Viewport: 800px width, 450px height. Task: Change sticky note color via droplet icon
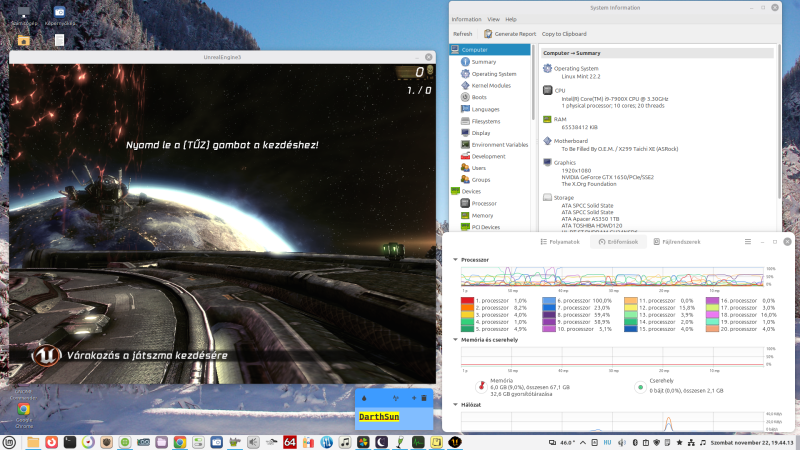coord(364,398)
